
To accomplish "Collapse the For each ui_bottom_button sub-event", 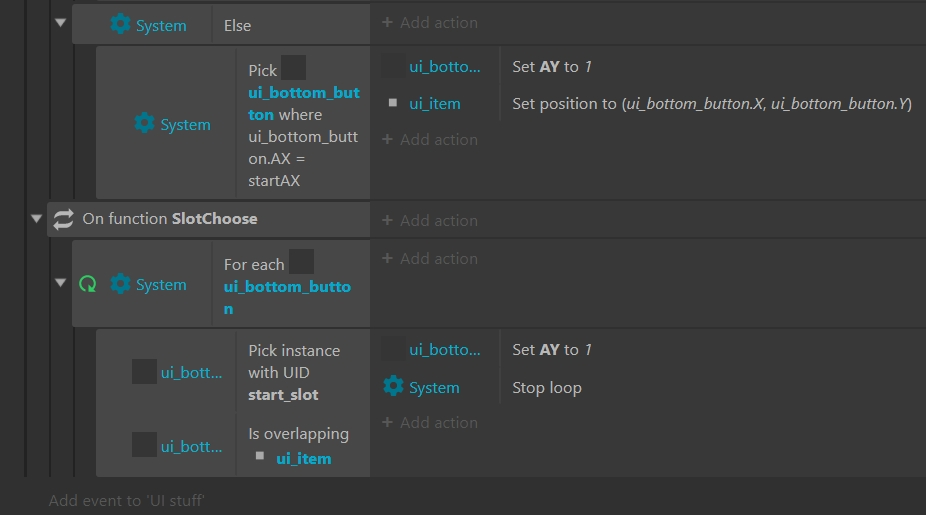I will tap(60, 283).
